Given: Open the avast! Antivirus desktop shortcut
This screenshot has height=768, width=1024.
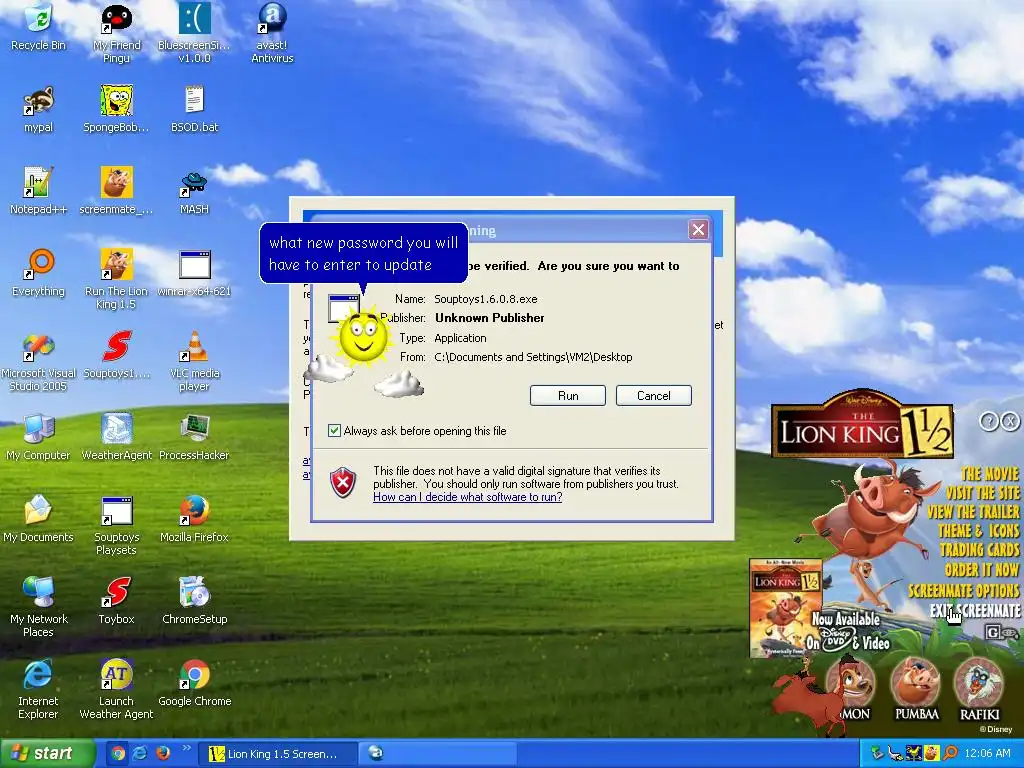Looking at the screenshot, I should tap(272, 33).
